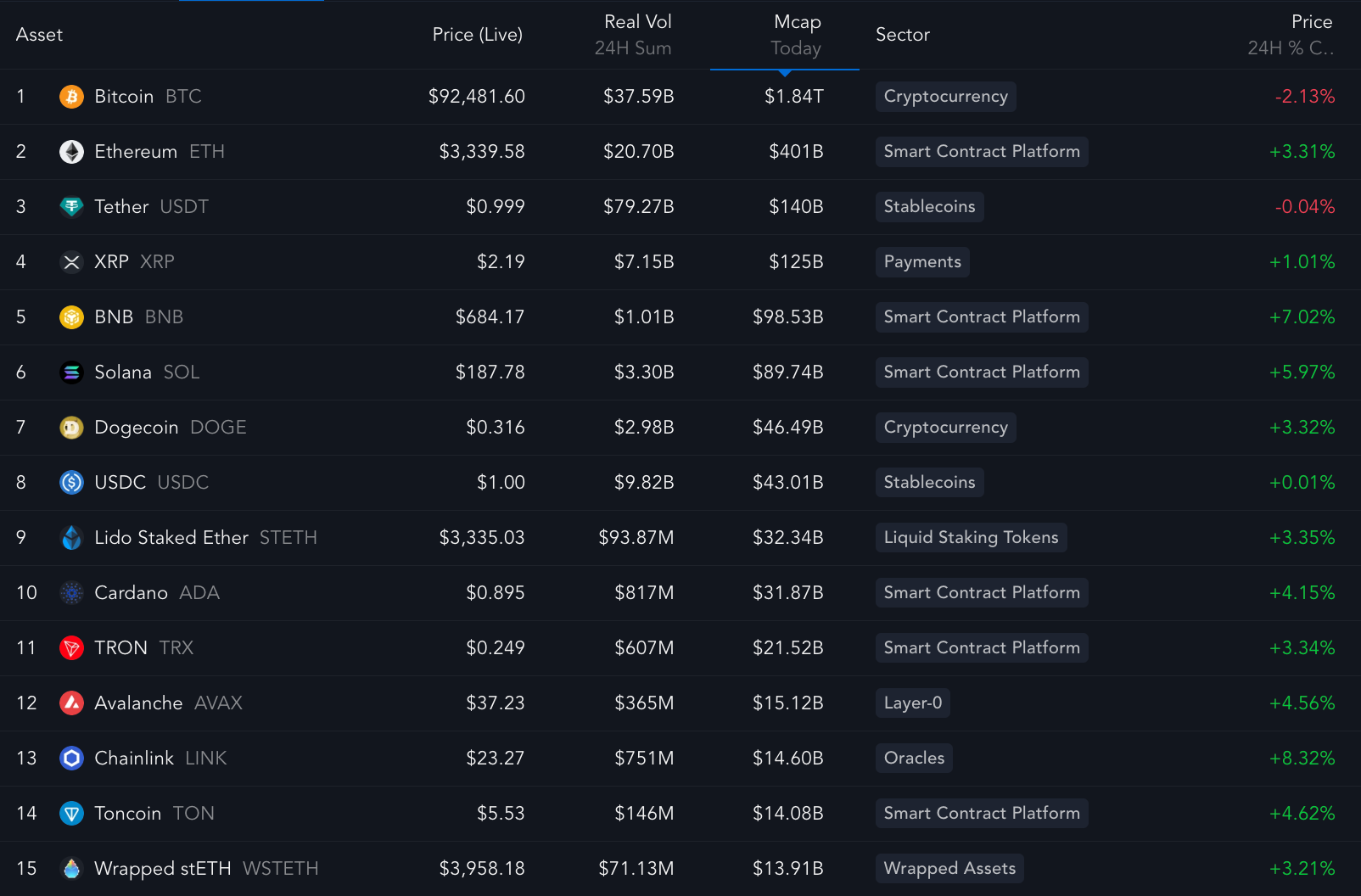The width and height of the screenshot is (1361, 896).
Task: Open the XRP asset name
Action: tap(111, 262)
